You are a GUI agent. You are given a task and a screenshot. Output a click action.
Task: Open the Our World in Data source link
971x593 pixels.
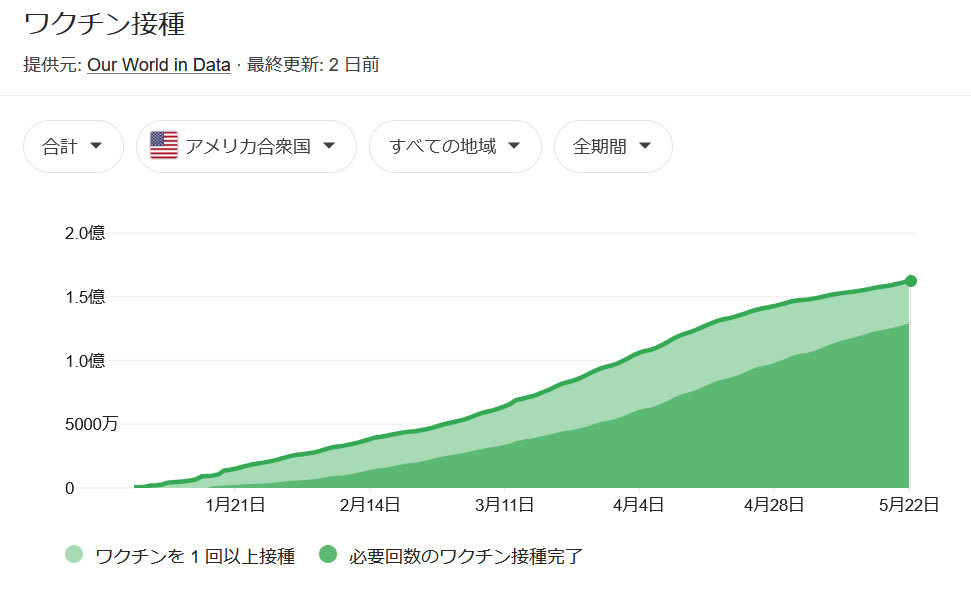pyautogui.click(x=159, y=64)
